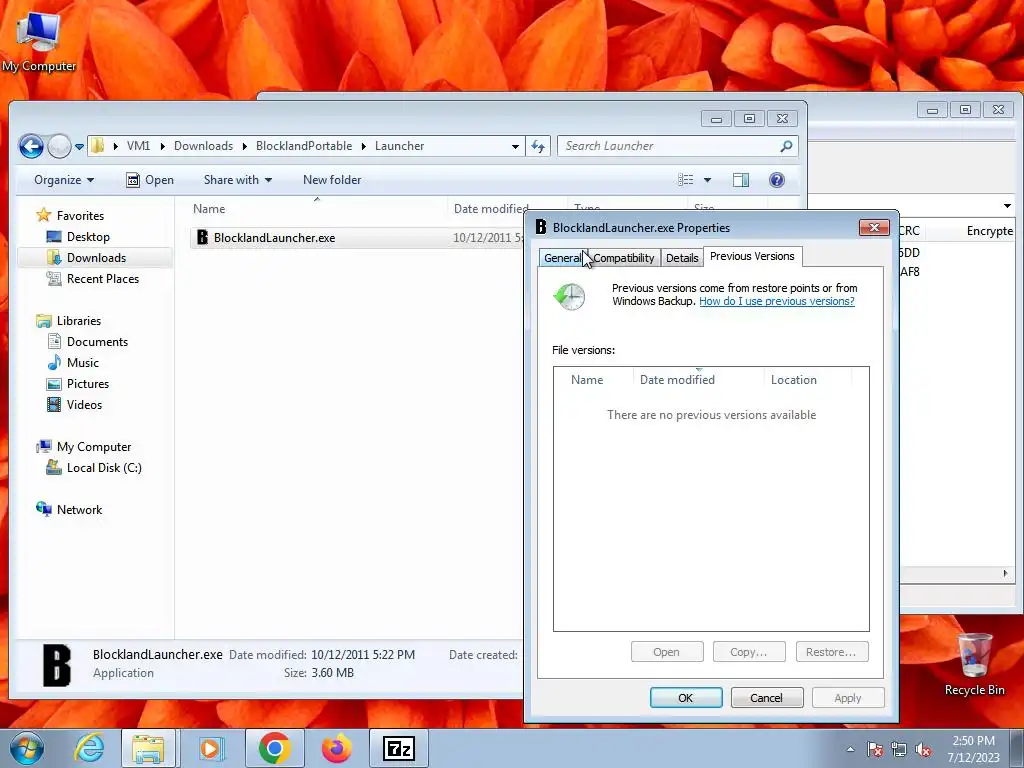Select My Computer in the navigation pane
The height and width of the screenshot is (768, 1024).
click(93, 447)
